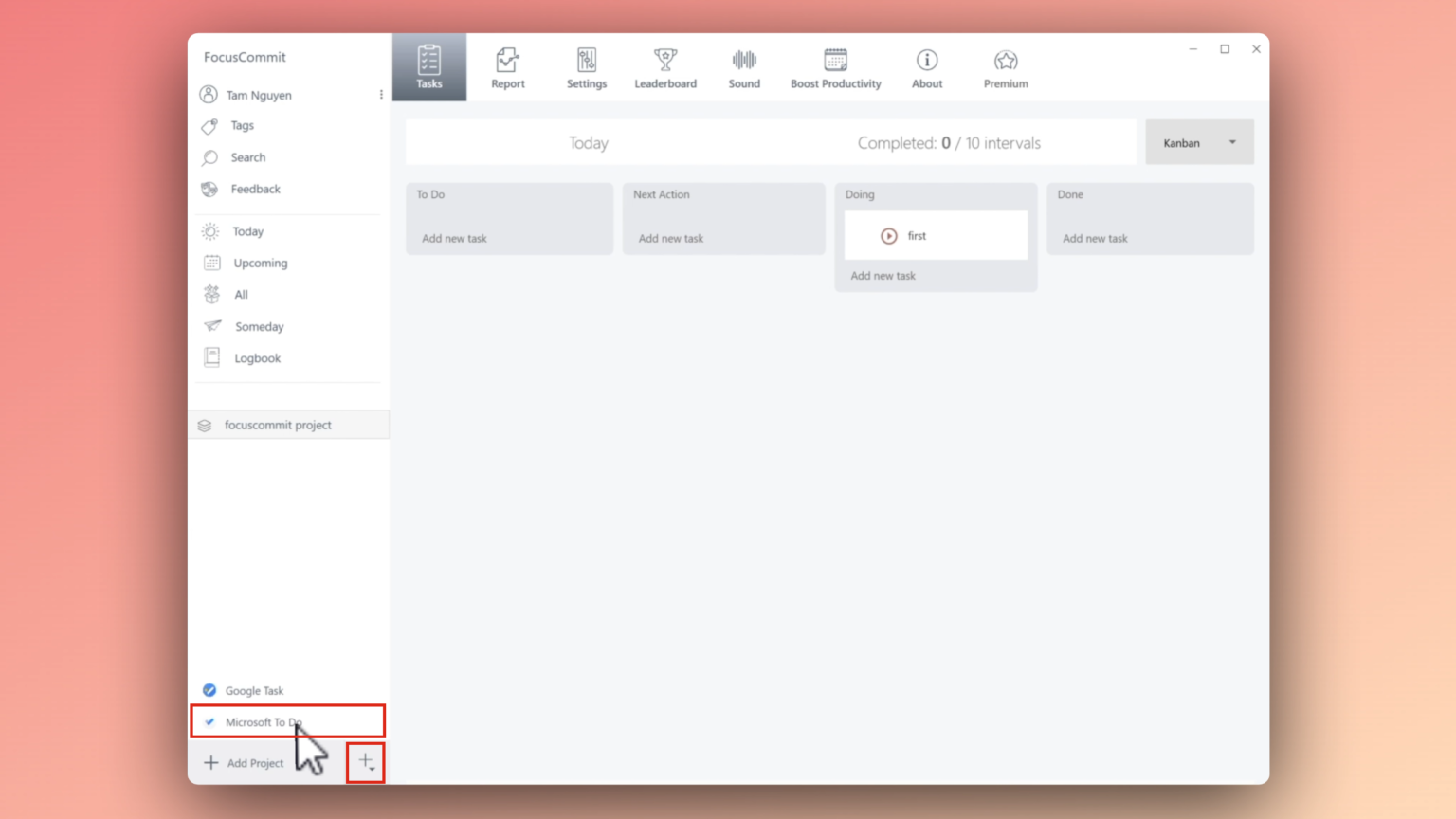The width and height of the screenshot is (1456, 819).
Task: Click the Next Action column header
Action: click(x=662, y=194)
